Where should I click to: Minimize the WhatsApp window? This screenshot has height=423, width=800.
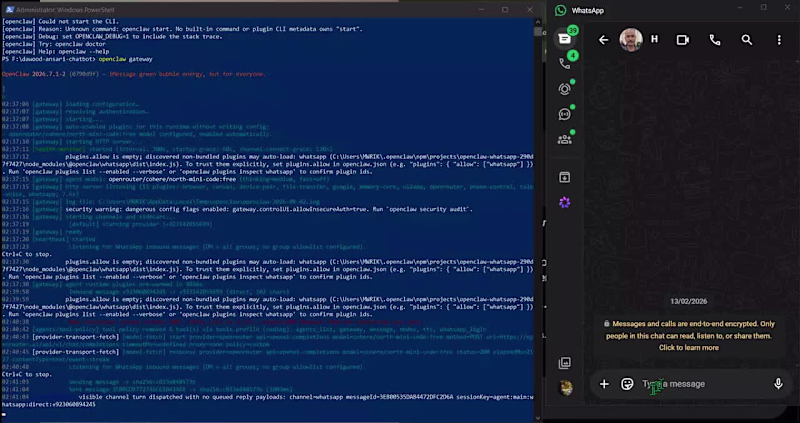click(740, 7)
